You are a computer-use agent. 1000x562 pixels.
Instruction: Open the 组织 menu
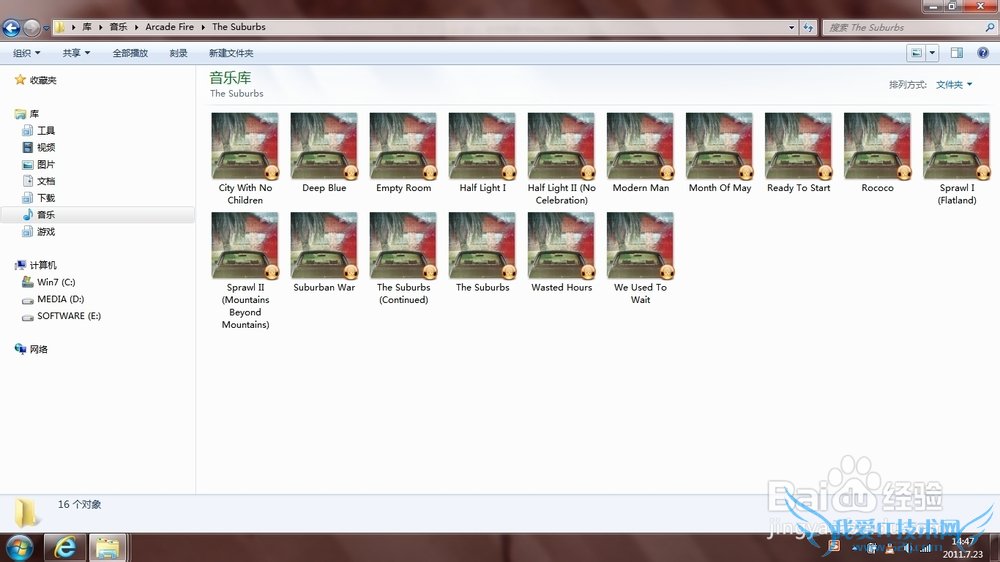point(26,53)
